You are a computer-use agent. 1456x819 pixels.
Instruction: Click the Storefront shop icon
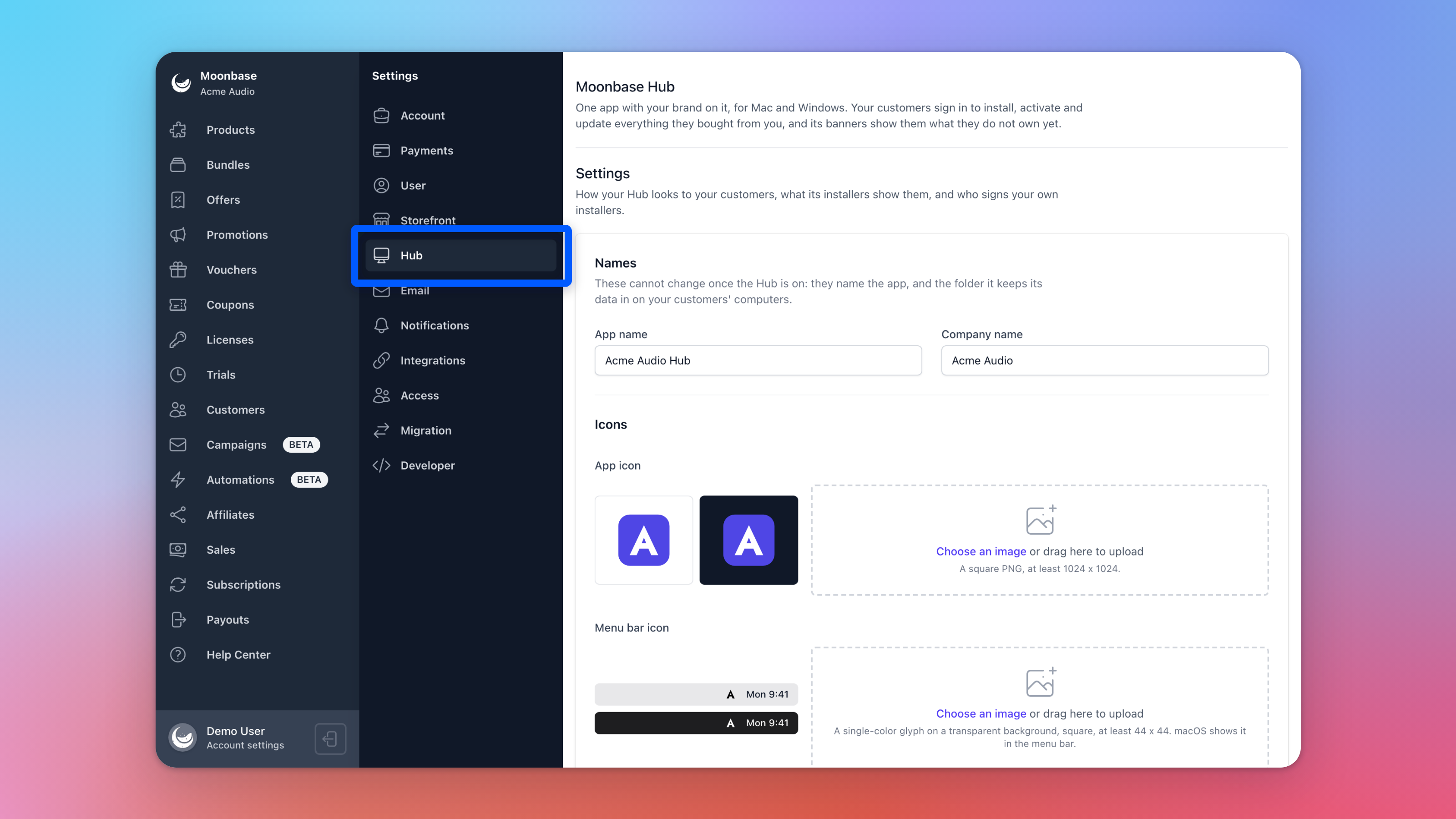(x=382, y=220)
